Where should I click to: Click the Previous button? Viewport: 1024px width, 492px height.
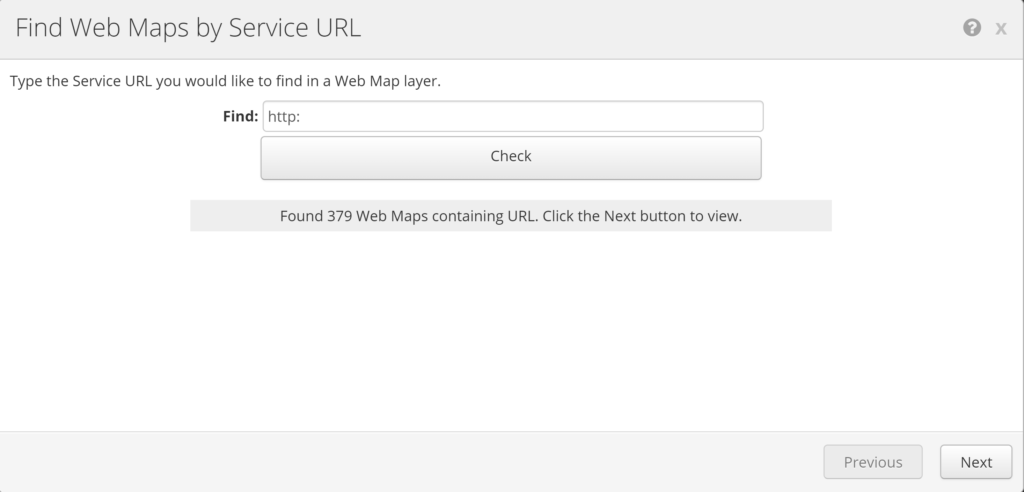[873, 462]
